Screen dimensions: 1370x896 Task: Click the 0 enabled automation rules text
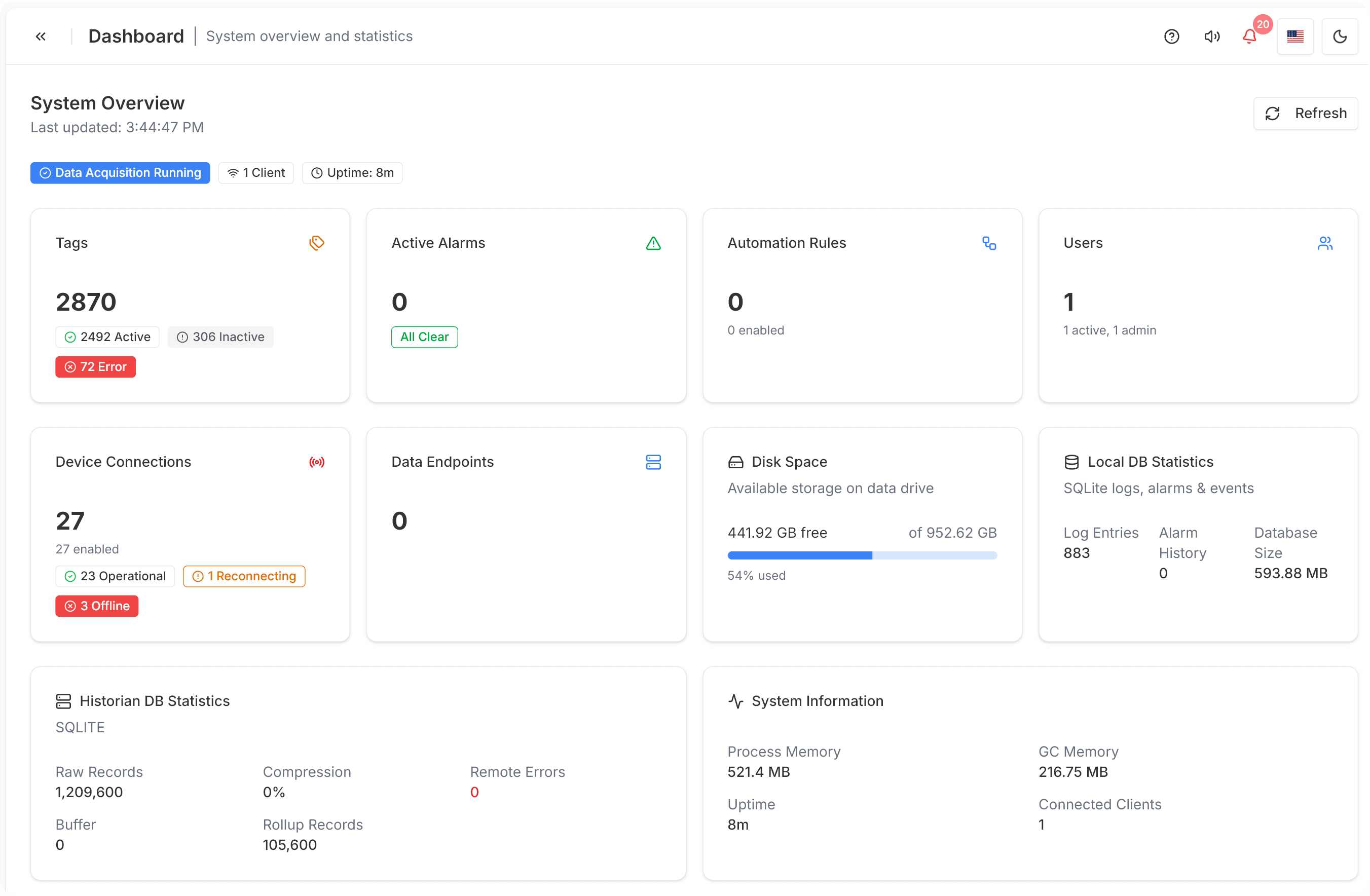(x=756, y=330)
